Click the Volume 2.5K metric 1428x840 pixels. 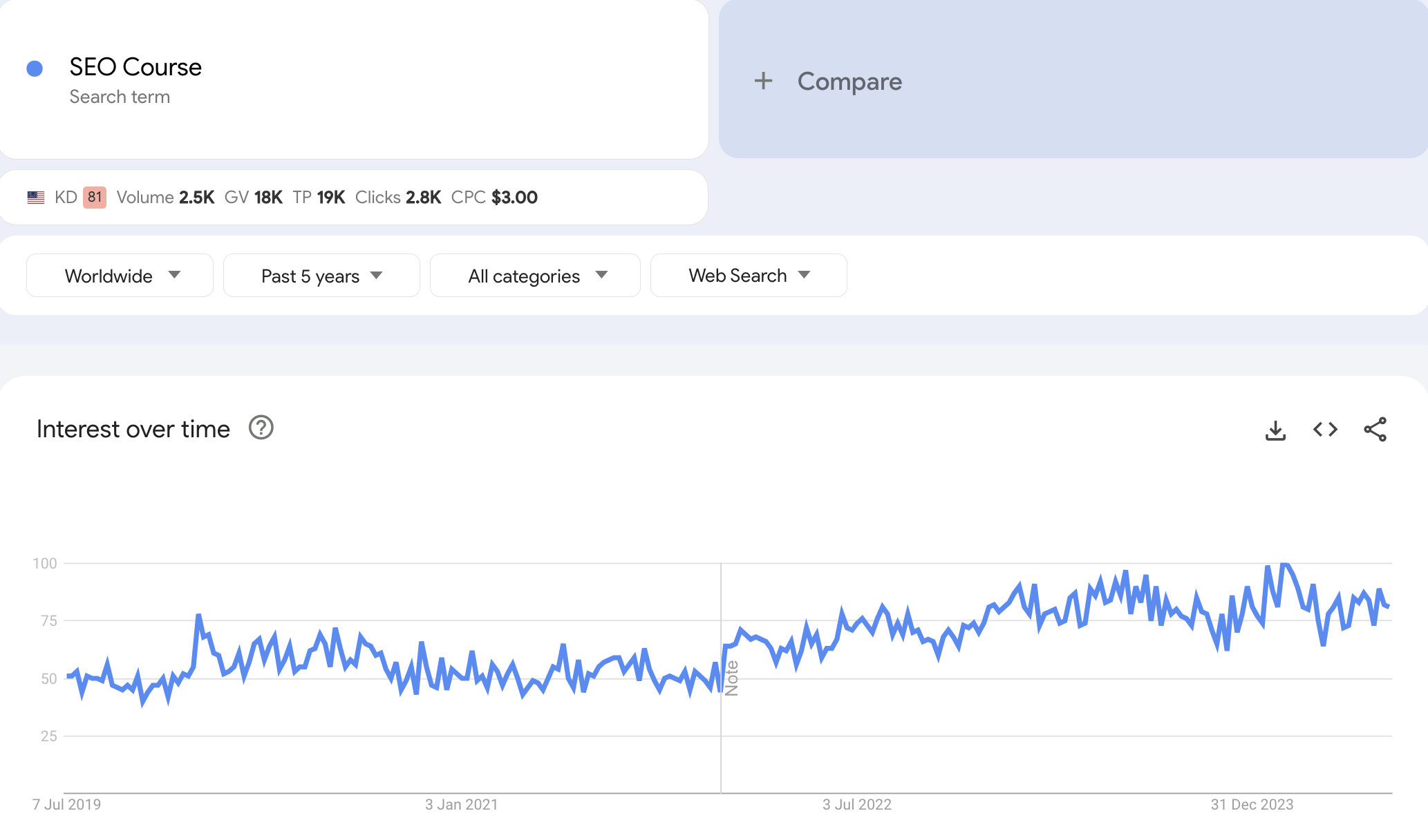(x=165, y=198)
